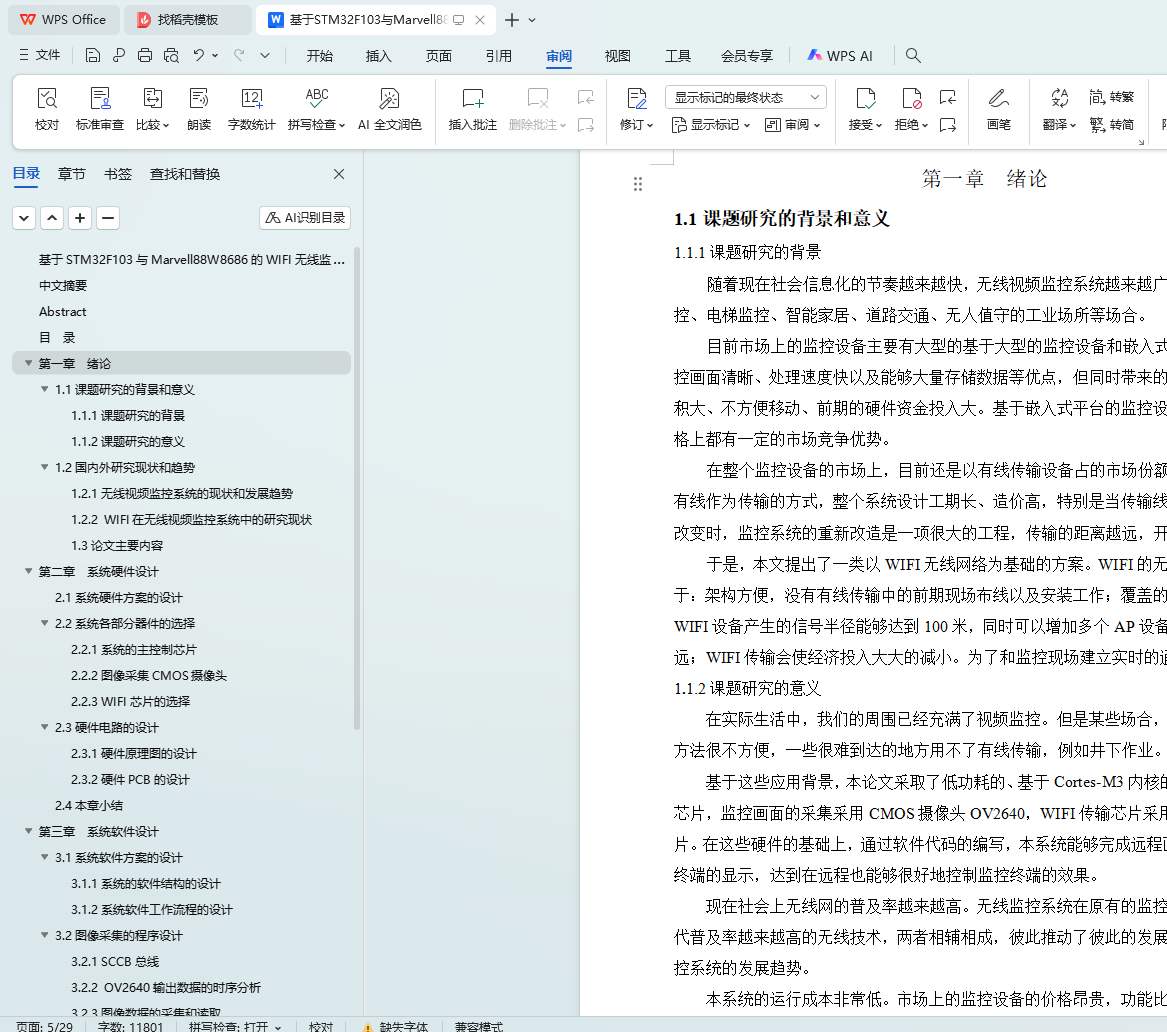Click the 字数: 11801 status bar entry
This screenshot has height=1032, width=1167.
click(x=130, y=1025)
